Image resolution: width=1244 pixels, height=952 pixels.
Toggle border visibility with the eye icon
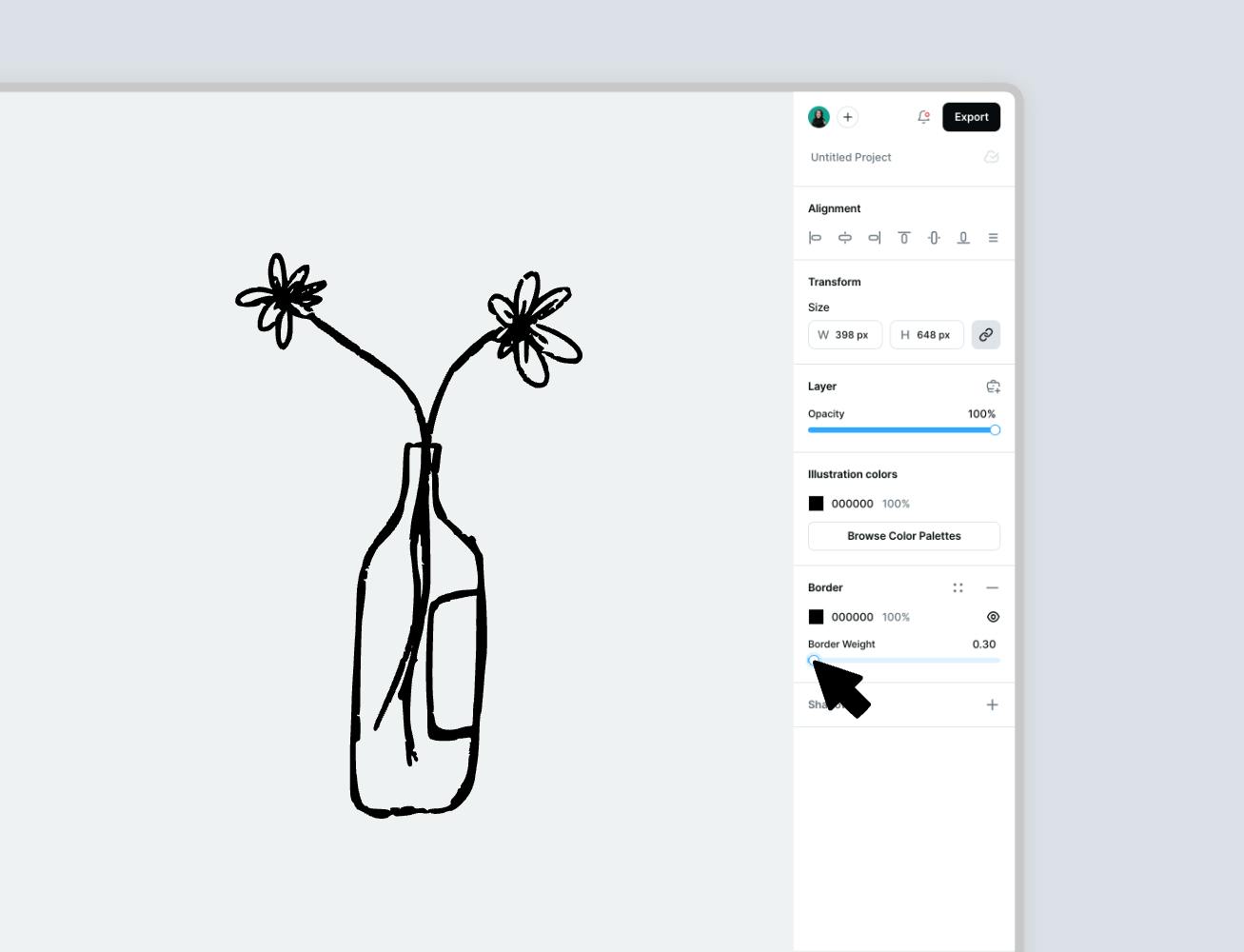coord(993,617)
